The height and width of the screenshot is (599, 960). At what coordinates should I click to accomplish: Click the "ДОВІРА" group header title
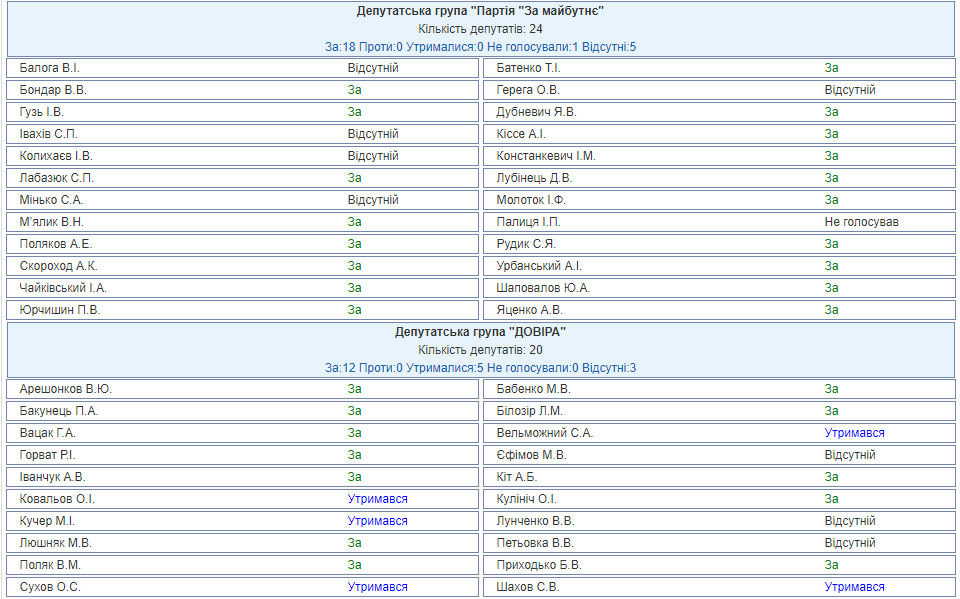click(480, 331)
